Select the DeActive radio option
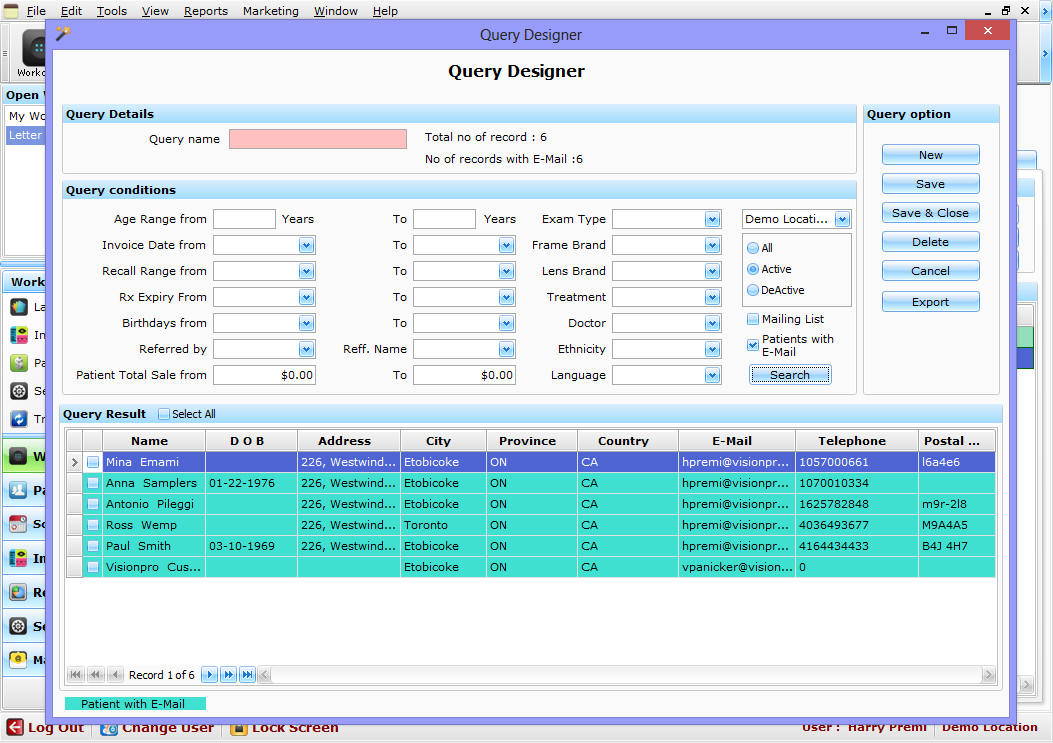The image size is (1053, 743). tap(753, 290)
